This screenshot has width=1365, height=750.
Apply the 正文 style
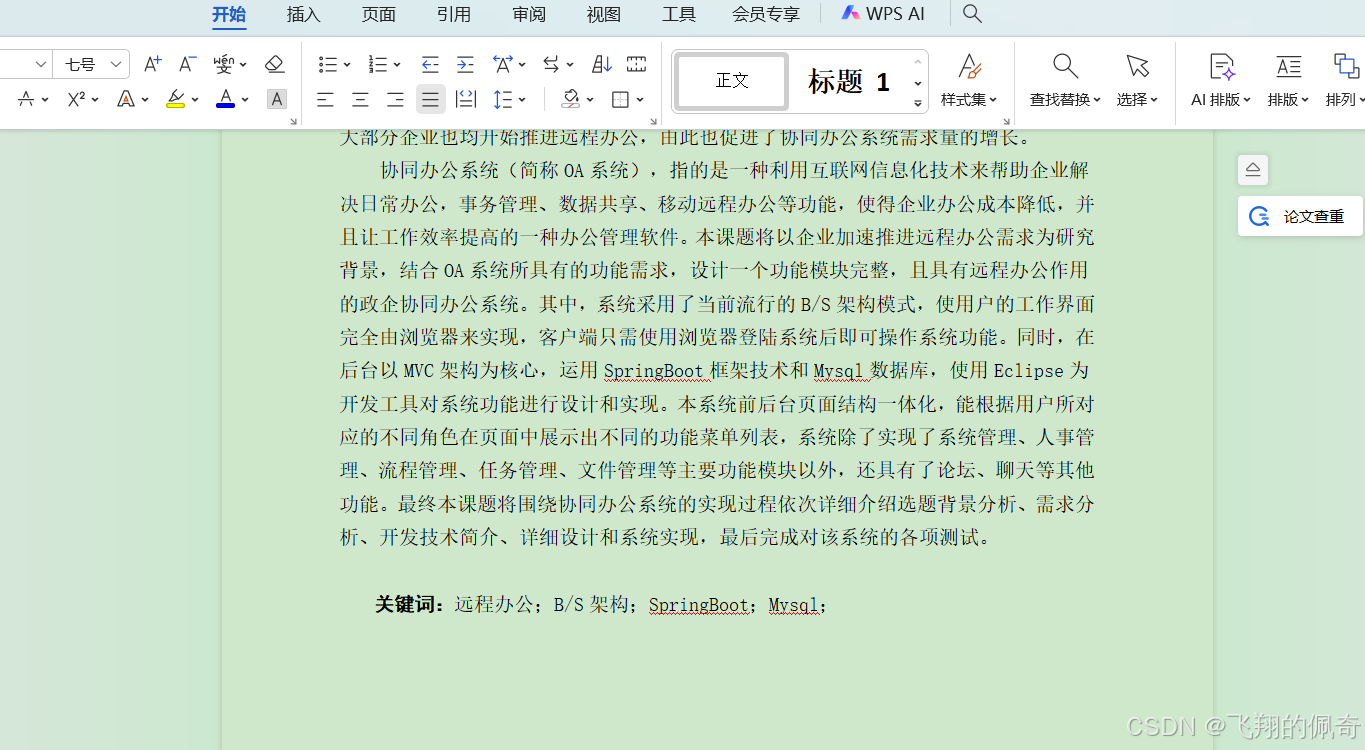click(732, 81)
